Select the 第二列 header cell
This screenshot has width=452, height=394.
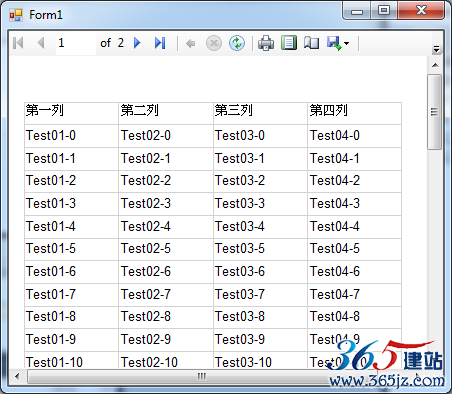tap(166, 113)
